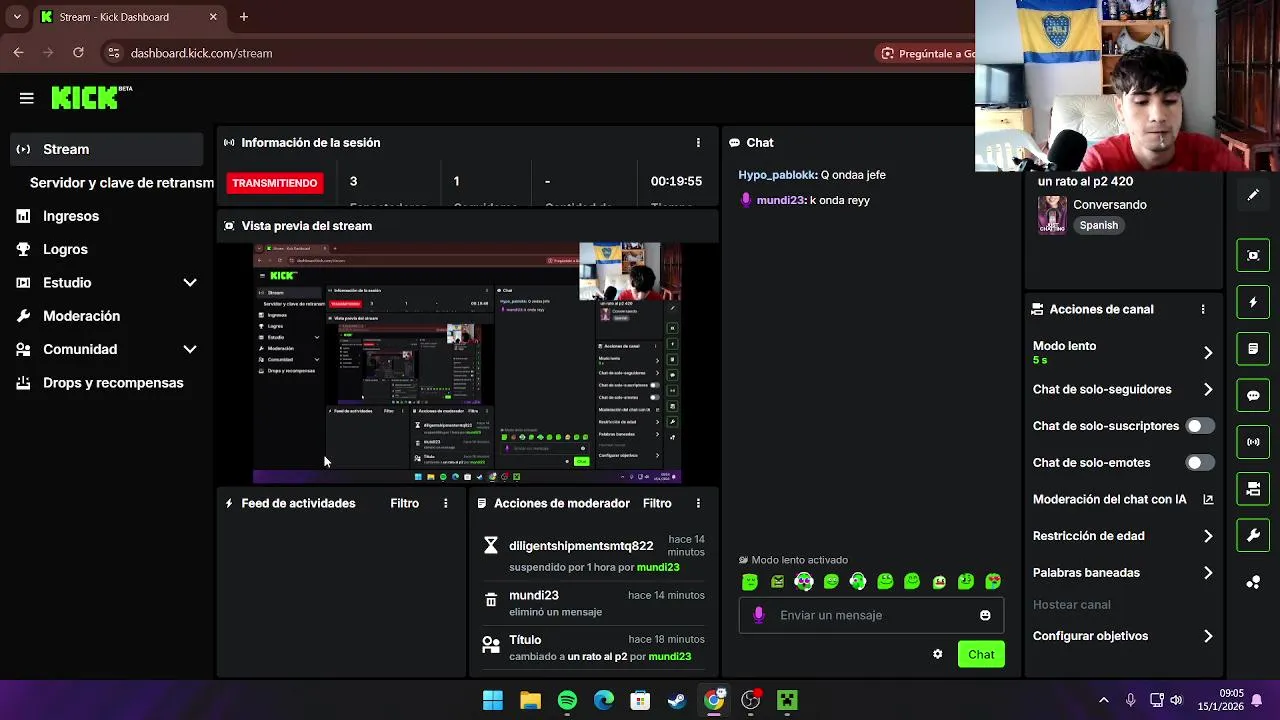The height and width of the screenshot is (720, 1280).
Task: Reload the browser page
Action: coord(78,53)
